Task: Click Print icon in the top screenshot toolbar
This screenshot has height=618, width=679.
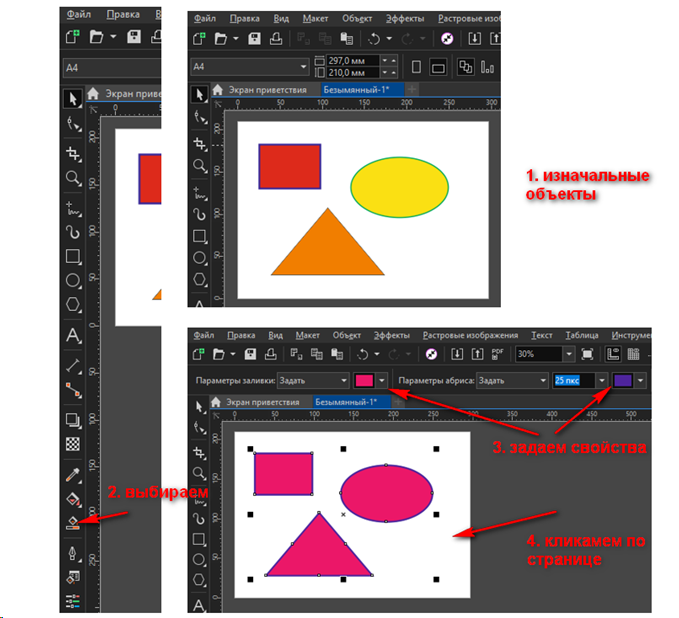Action: coord(275,39)
